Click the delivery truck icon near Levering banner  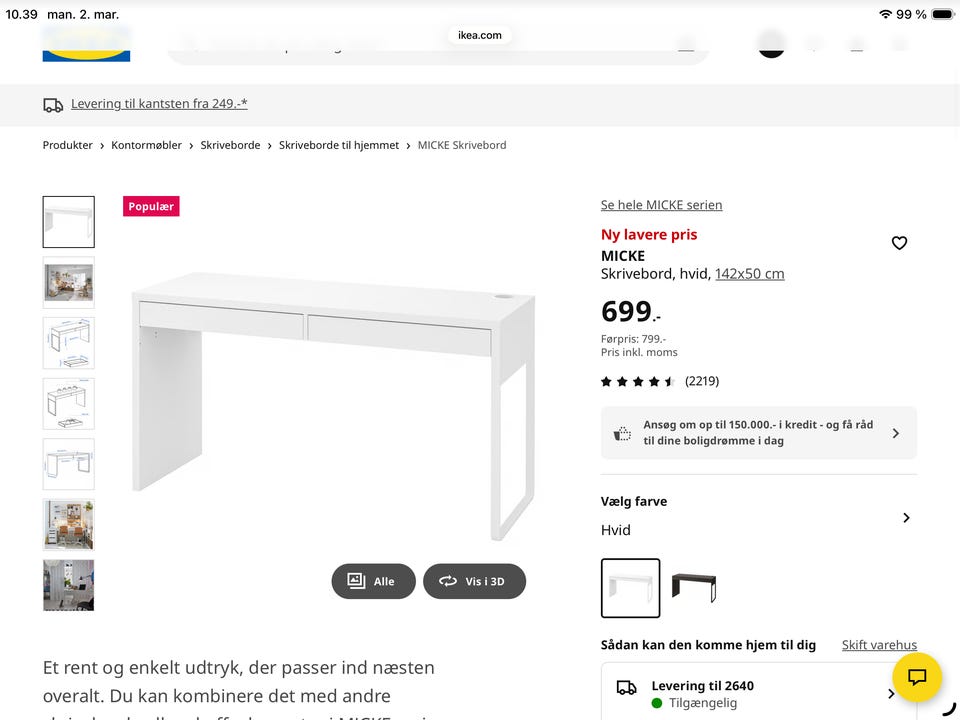point(52,104)
